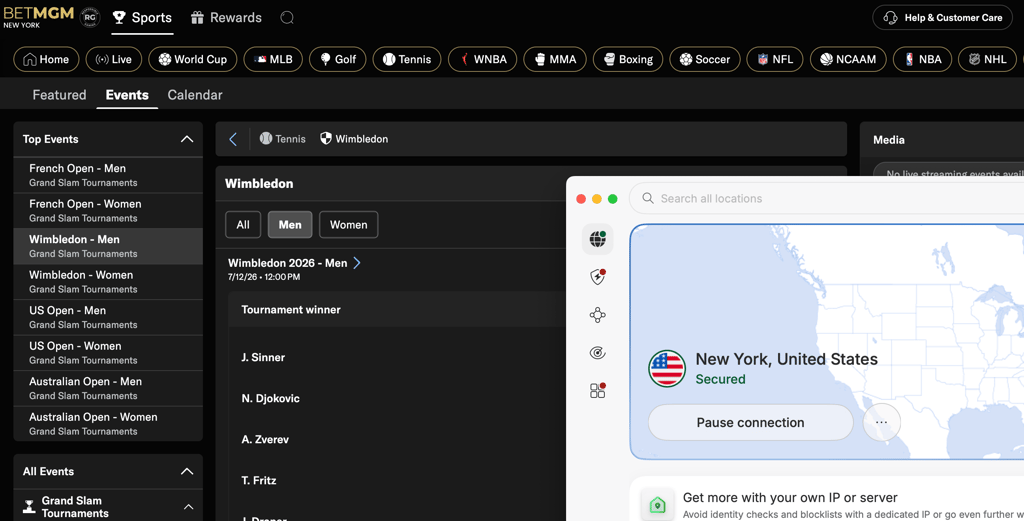The image size is (1024, 521).
Task: Open French Open - Men event
Action: (x=108, y=175)
